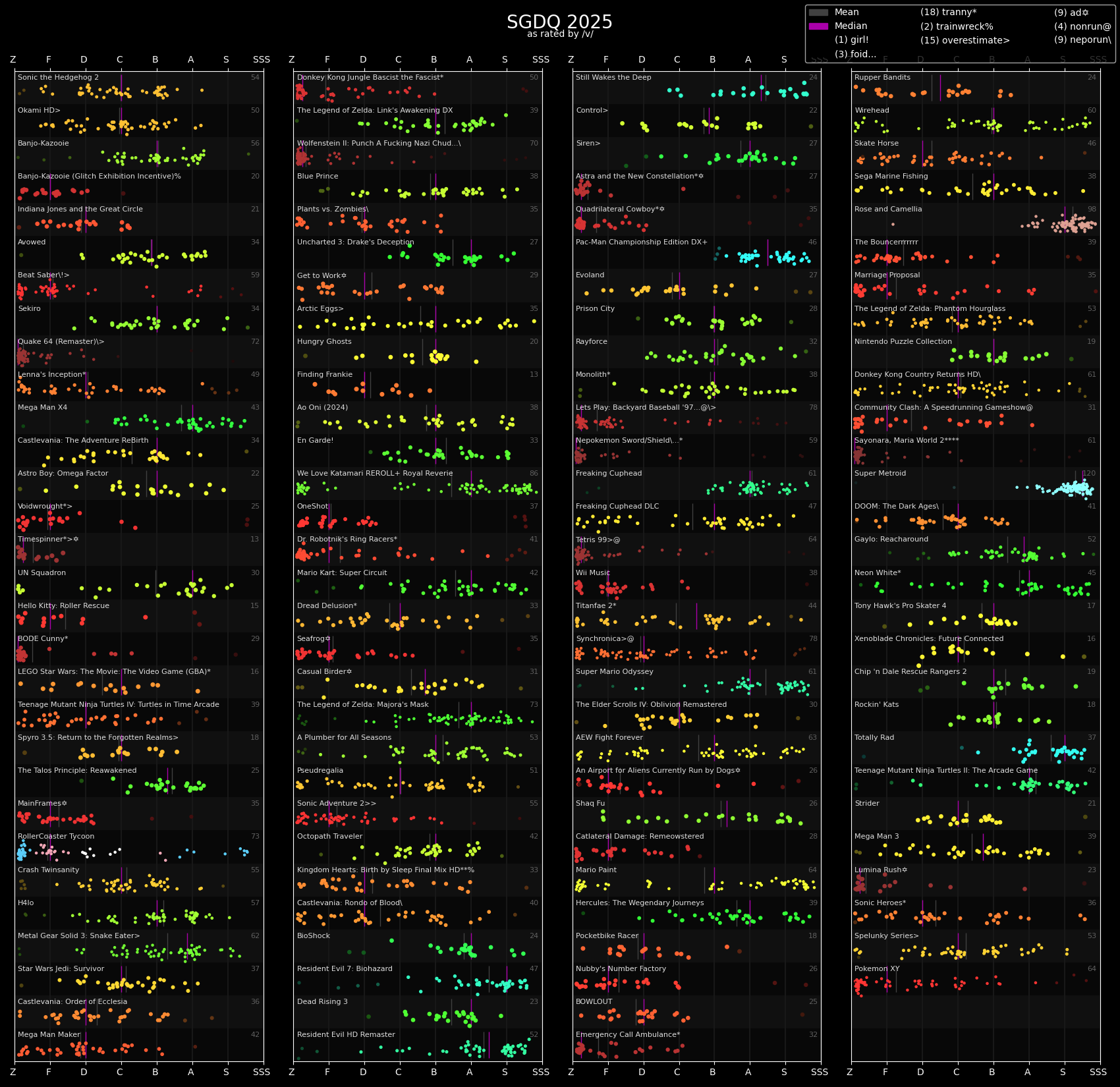Click the 'Rupper Bandits' row label
Viewport: 1120px width, 1087px height.
[882, 78]
